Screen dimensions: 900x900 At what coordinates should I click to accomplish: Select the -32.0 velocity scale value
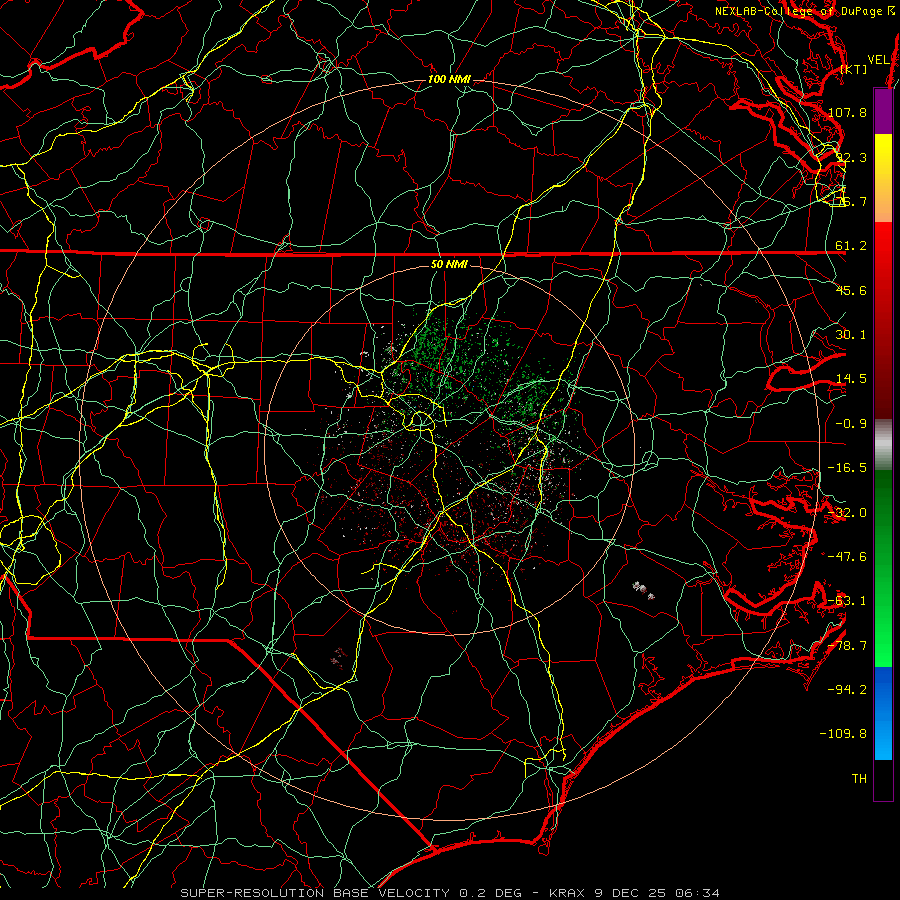[x=848, y=513]
